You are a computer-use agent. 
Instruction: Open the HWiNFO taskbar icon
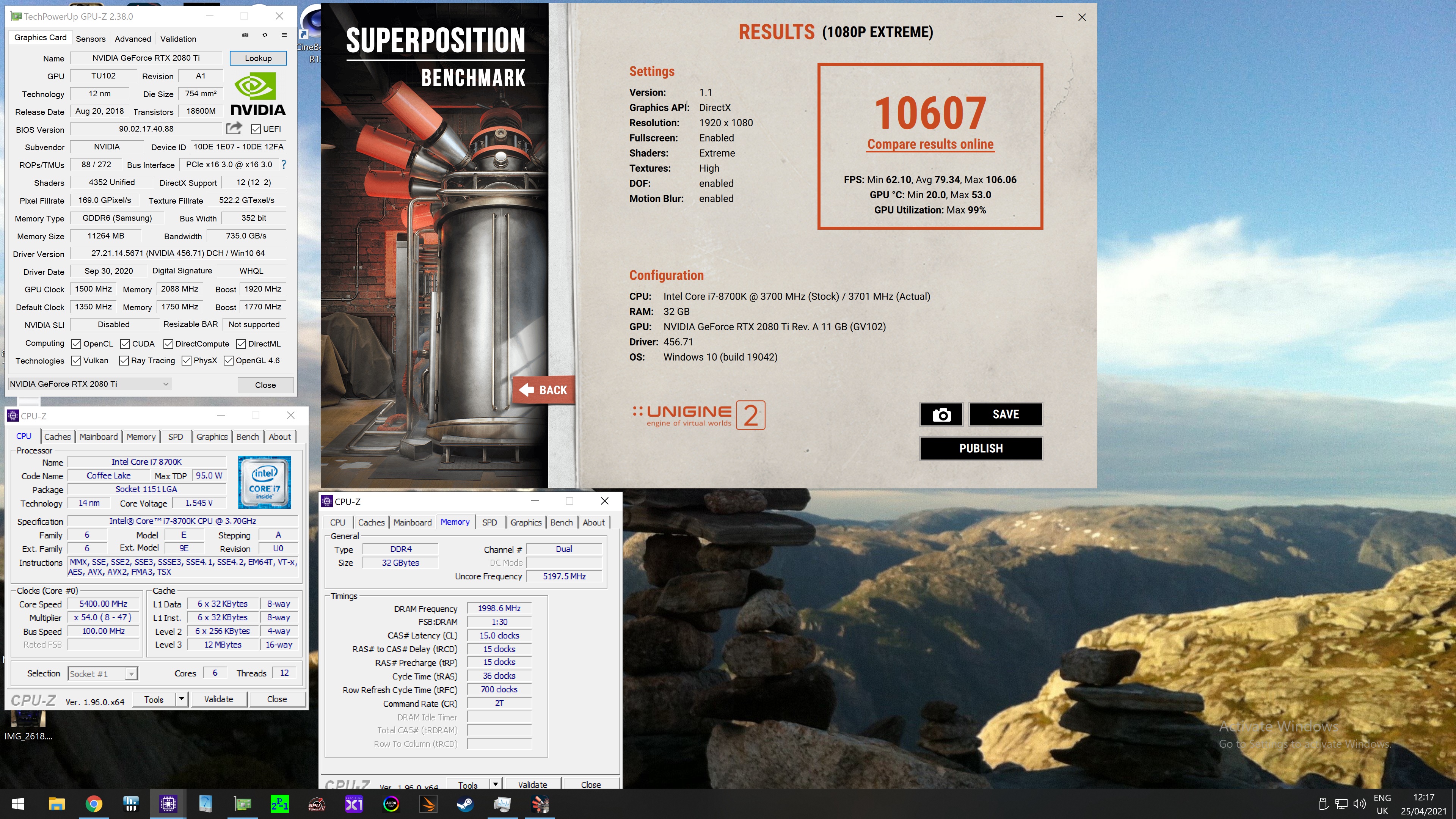point(131,804)
